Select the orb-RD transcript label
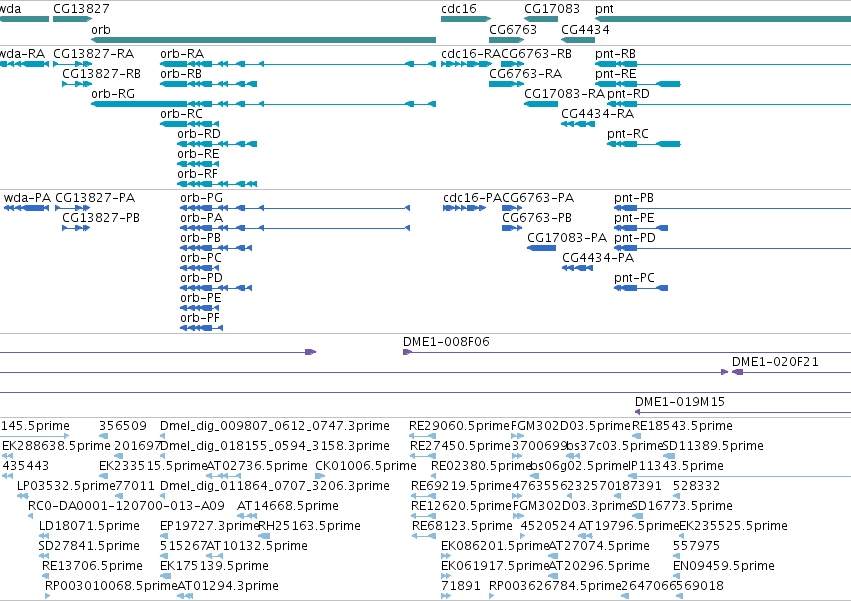The height and width of the screenshot is (601, 851). [199, 134]
